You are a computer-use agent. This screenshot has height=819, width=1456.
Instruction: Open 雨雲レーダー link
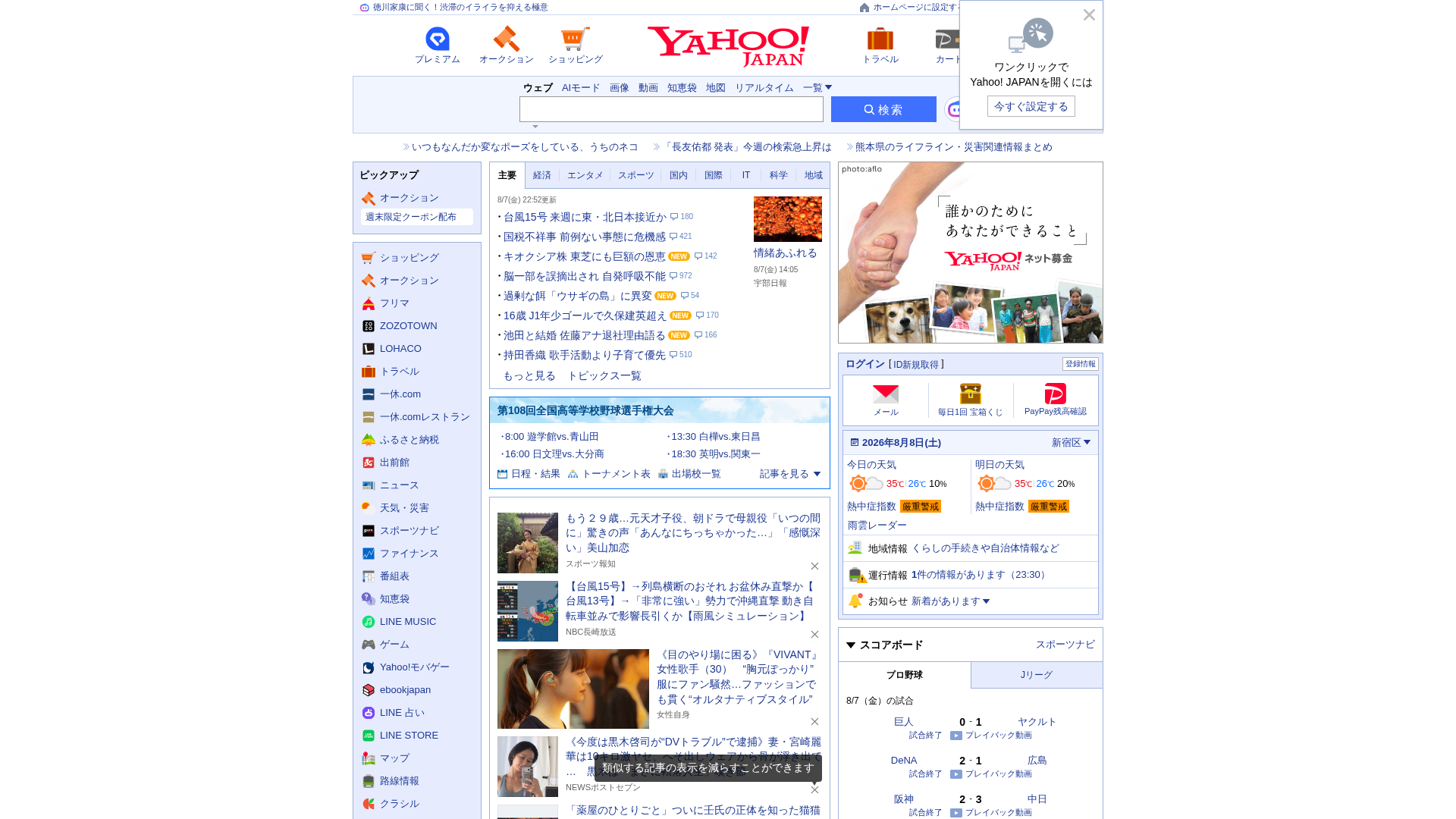click(877, 526)
